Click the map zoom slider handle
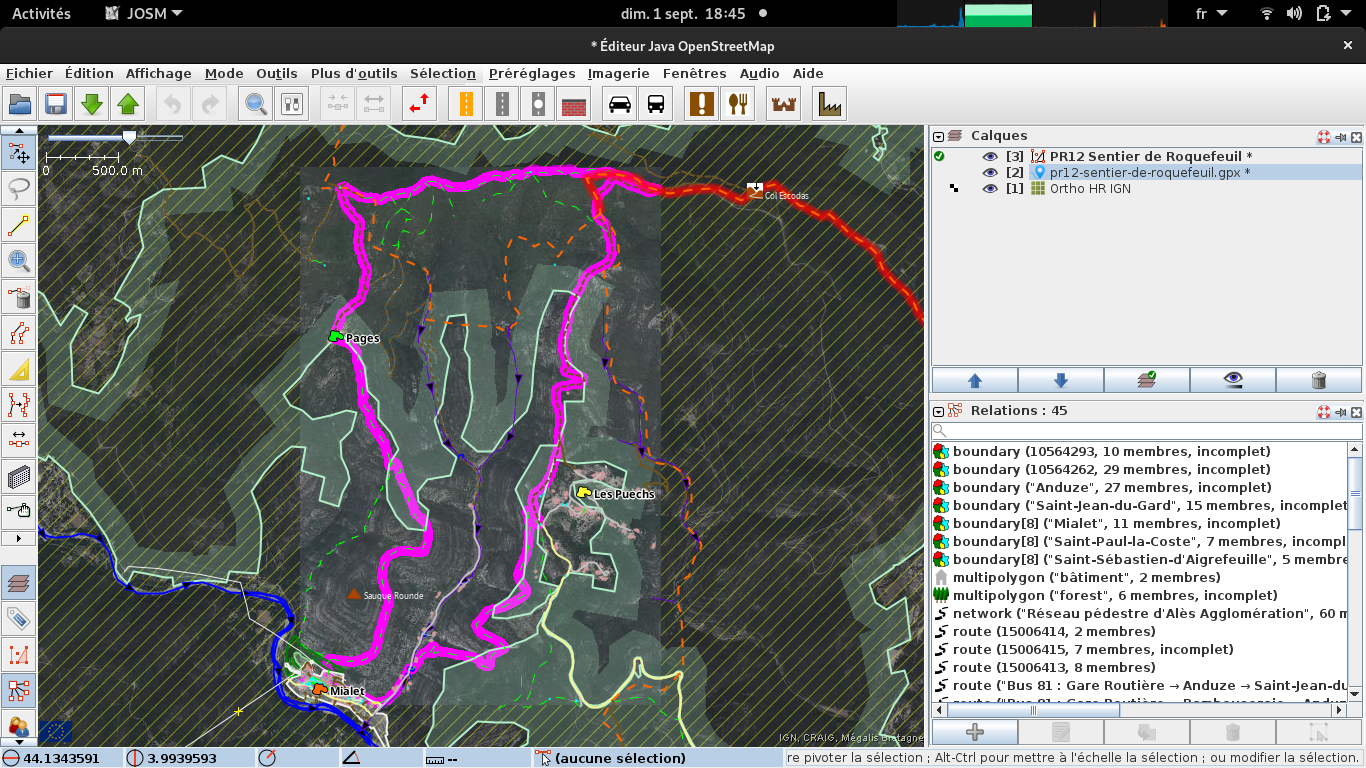 (x=129, y=137)
